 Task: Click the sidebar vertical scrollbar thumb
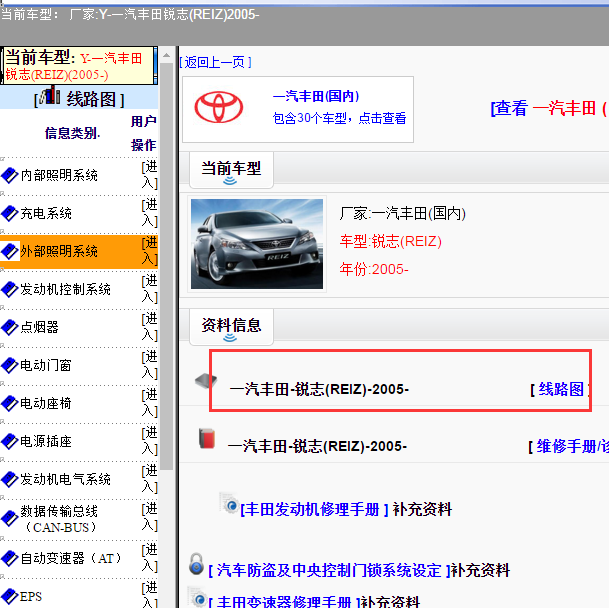[x=167, y=266]
